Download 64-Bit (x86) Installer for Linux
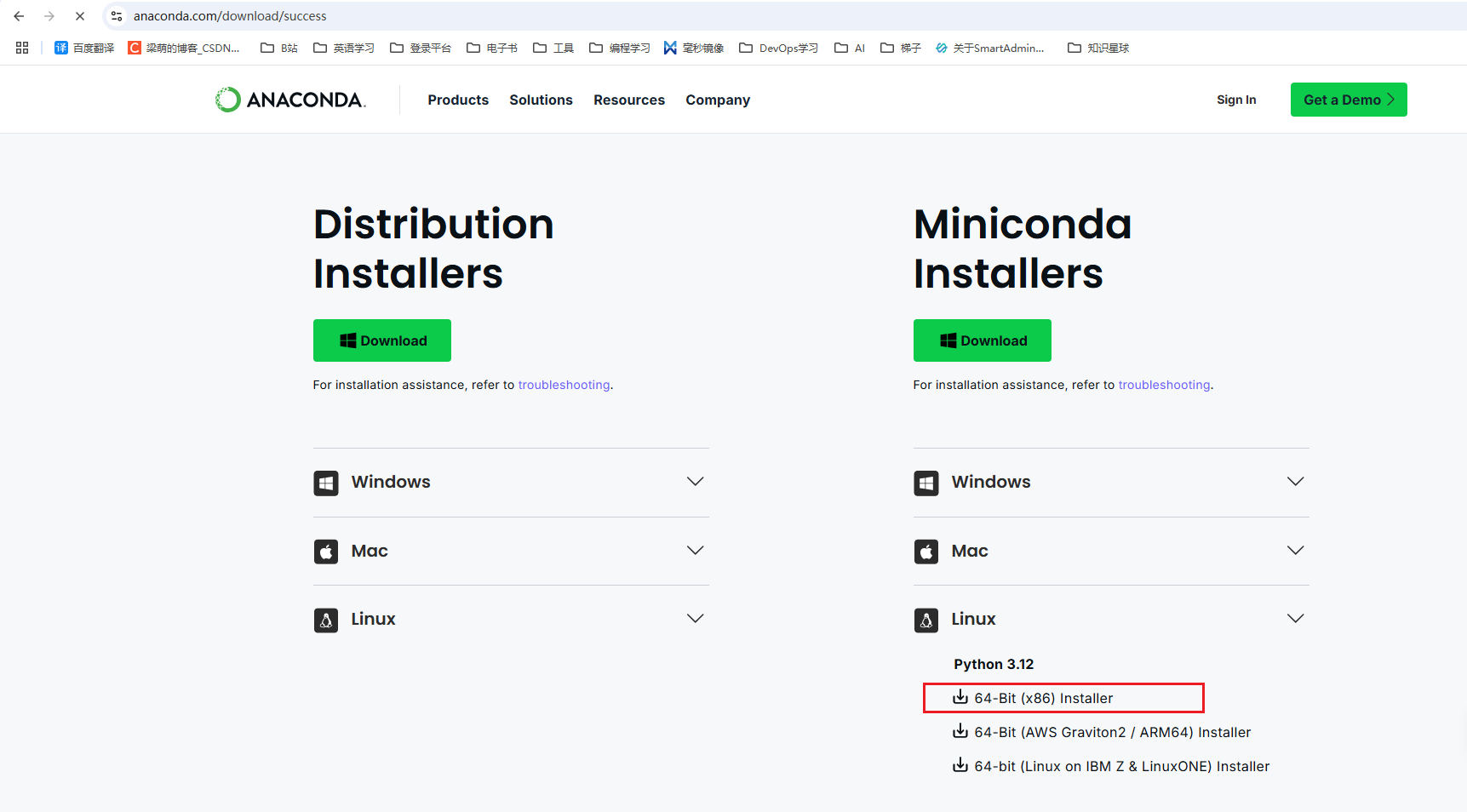Image resolution: width=1467 pixels, height=812 pixels. tap(1033, 698)
